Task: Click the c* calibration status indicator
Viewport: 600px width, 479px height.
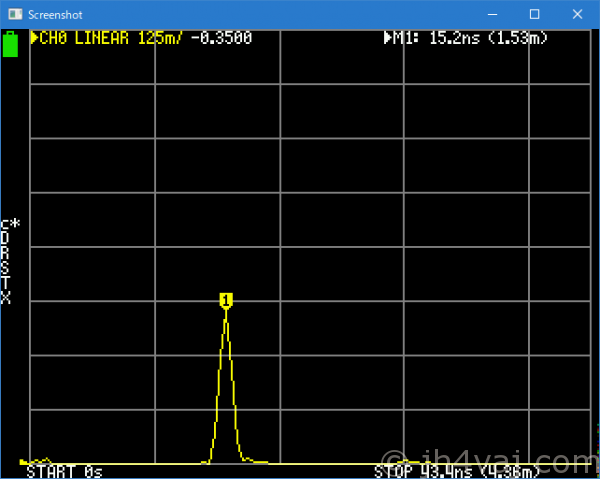Action: click(x=10, y=224)
